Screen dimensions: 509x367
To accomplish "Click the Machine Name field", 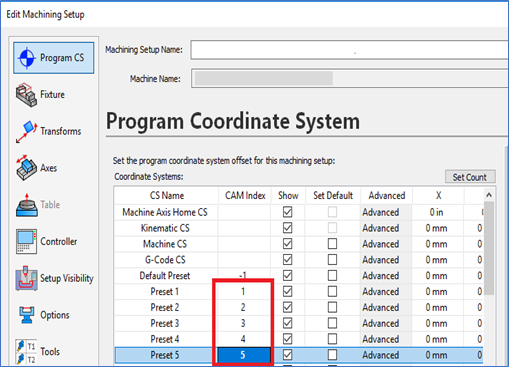I will (x=349, y=79).
